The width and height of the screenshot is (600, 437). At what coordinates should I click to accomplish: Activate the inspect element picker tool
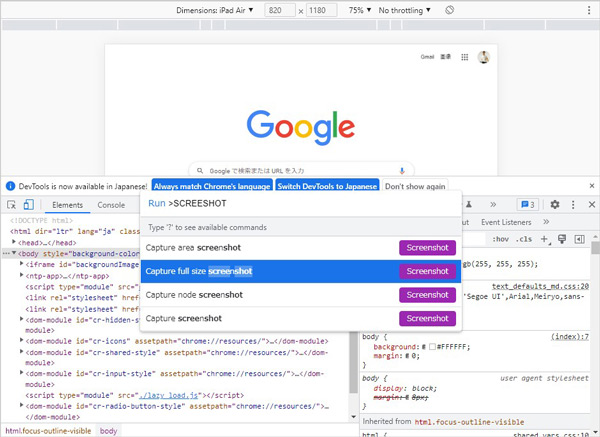point(11,205)
